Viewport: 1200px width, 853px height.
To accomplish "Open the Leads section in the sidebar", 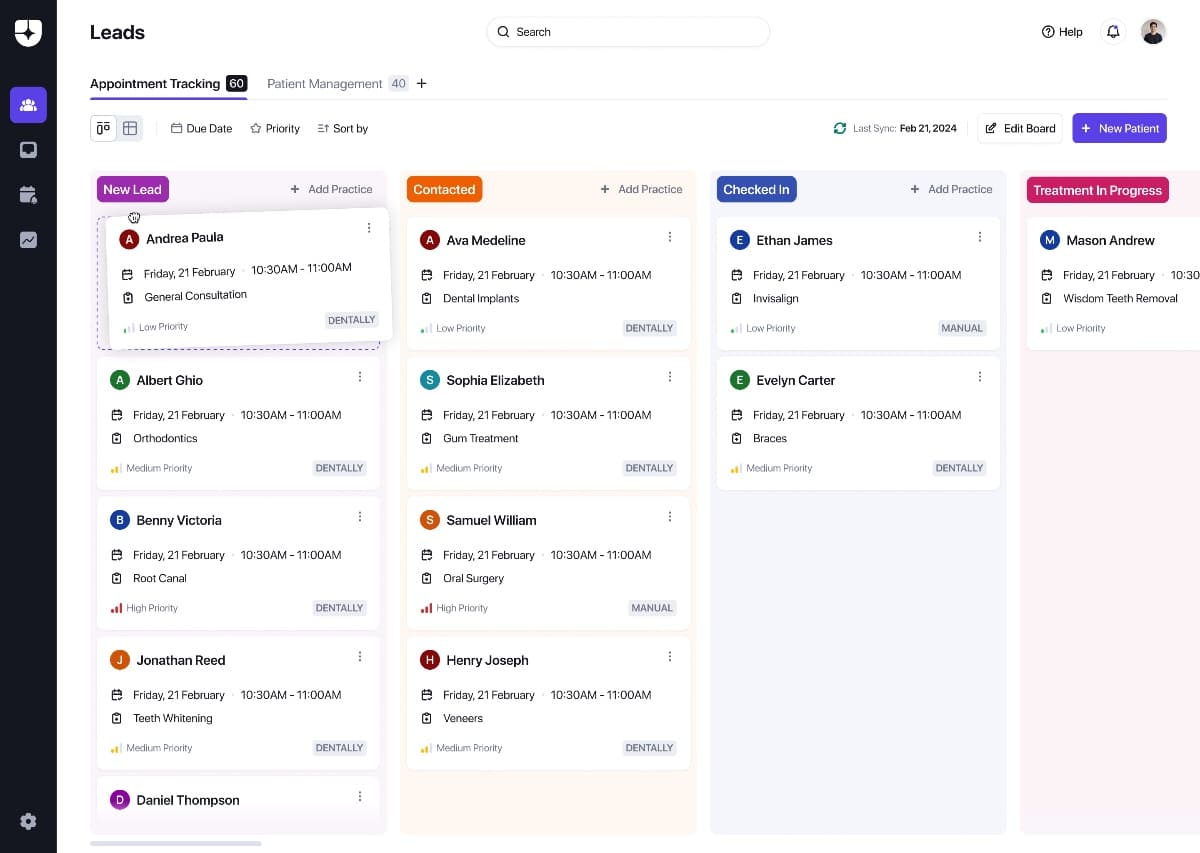I will pos(28,104).
